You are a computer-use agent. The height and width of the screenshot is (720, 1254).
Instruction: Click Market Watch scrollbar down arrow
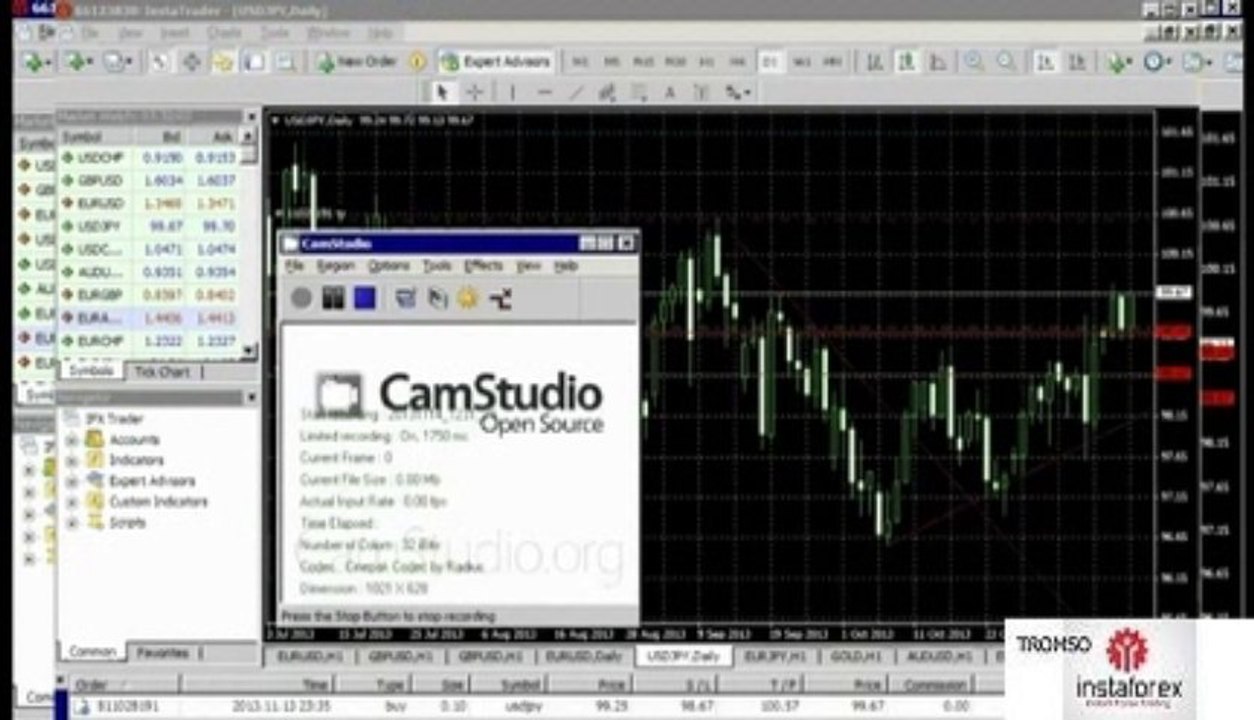point(249,352)
